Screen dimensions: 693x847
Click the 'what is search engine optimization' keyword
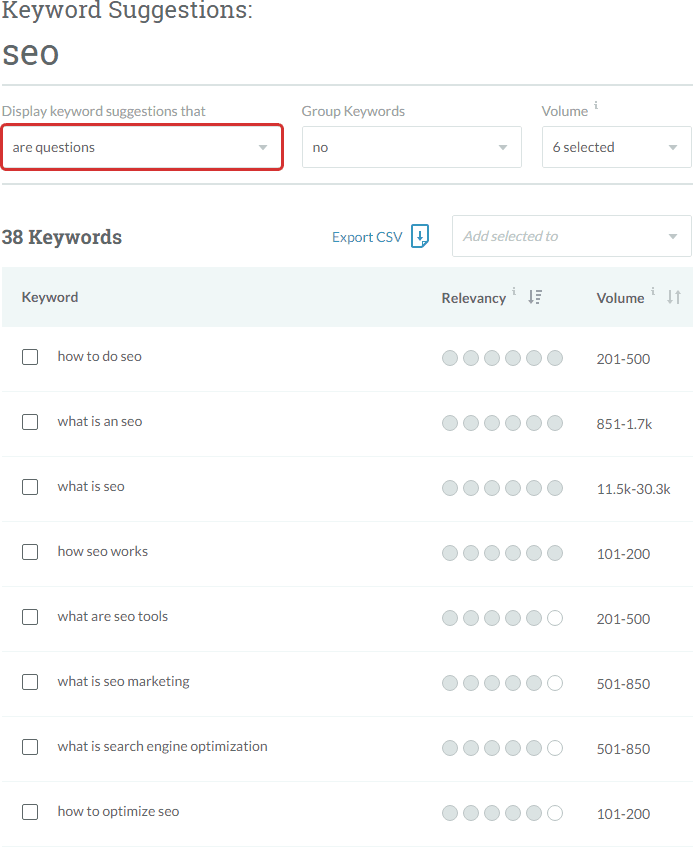pyautogui.click(x=163, y=747)
